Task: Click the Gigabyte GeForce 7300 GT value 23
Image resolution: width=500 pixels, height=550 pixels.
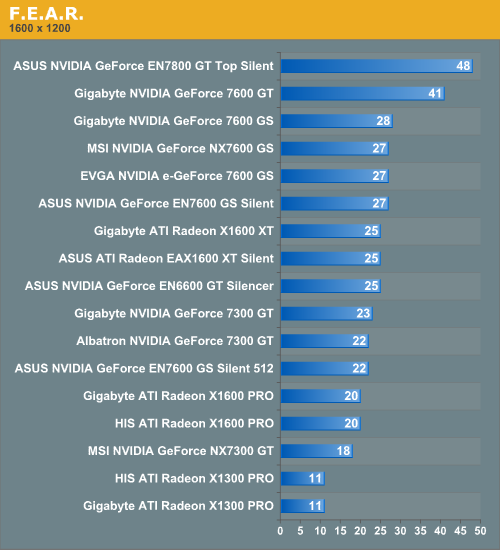Action: [x=364, y=313]
